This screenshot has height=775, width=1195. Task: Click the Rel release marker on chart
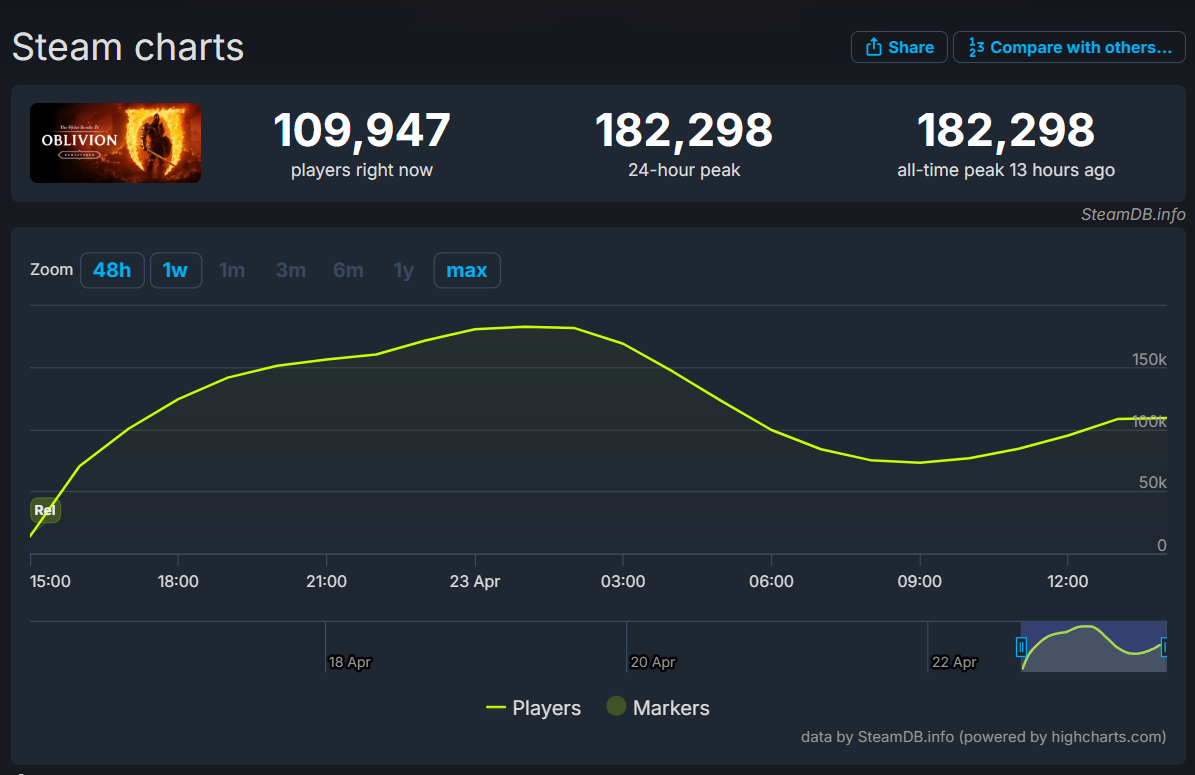coord(45,510)
